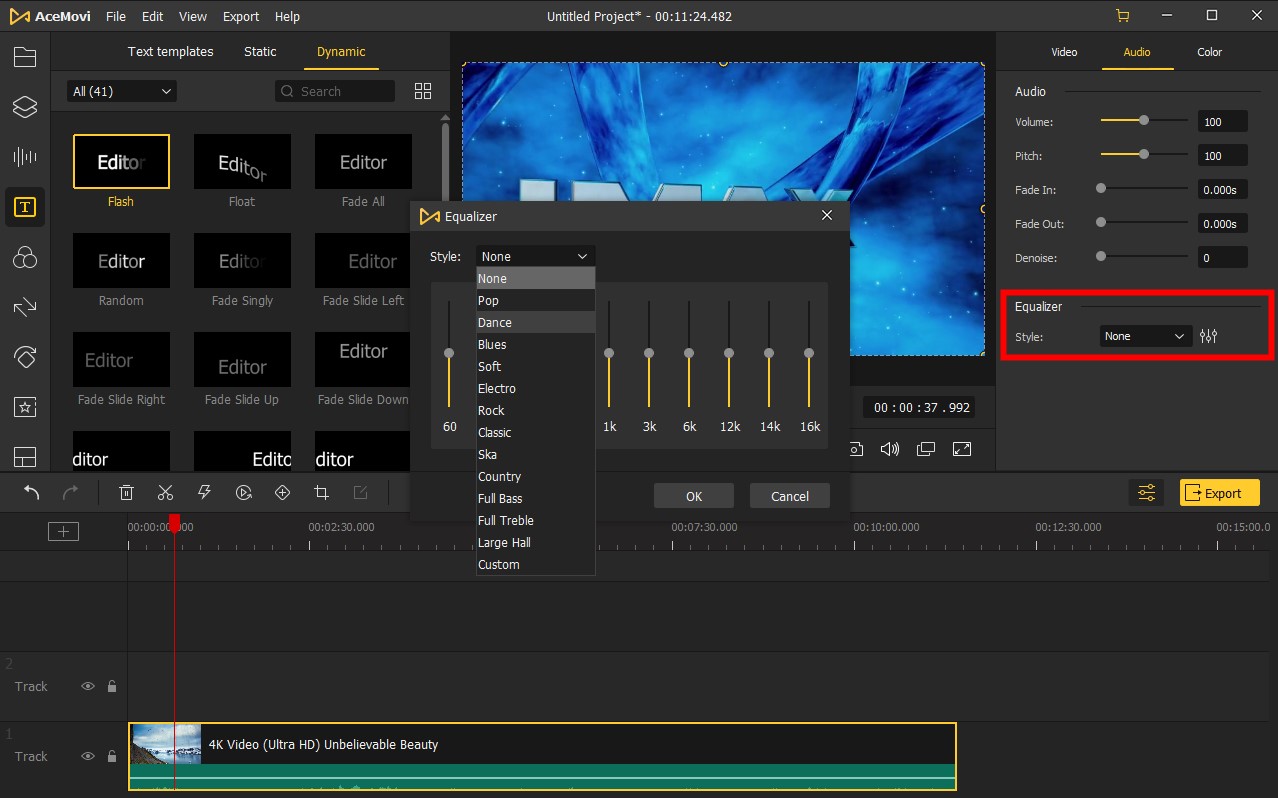The image size is (1278, 798).
Task: Click the scissors icon to split the clip
Action: click(165, 492)
